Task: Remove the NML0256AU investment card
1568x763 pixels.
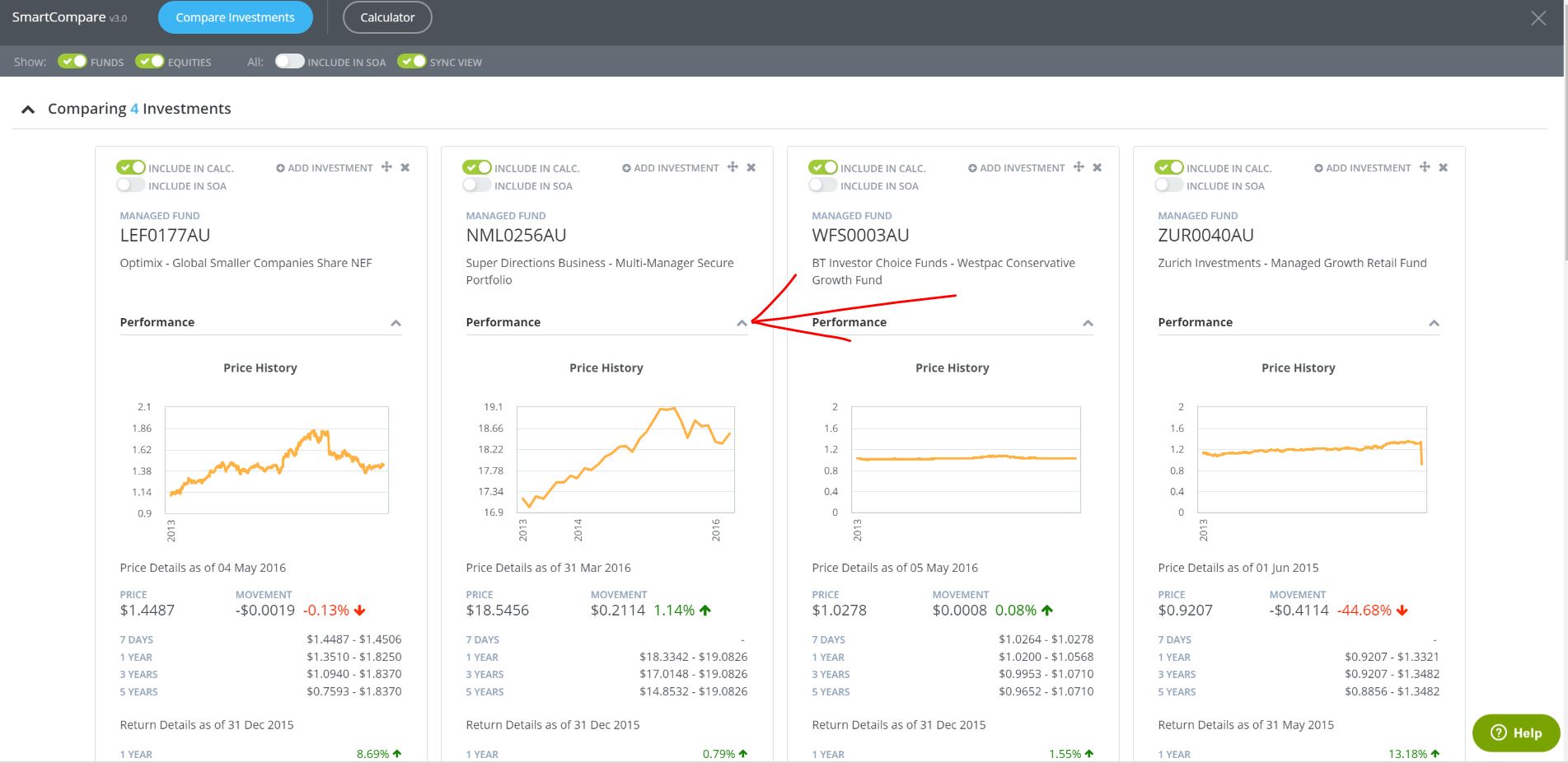Action: point(751,167)
